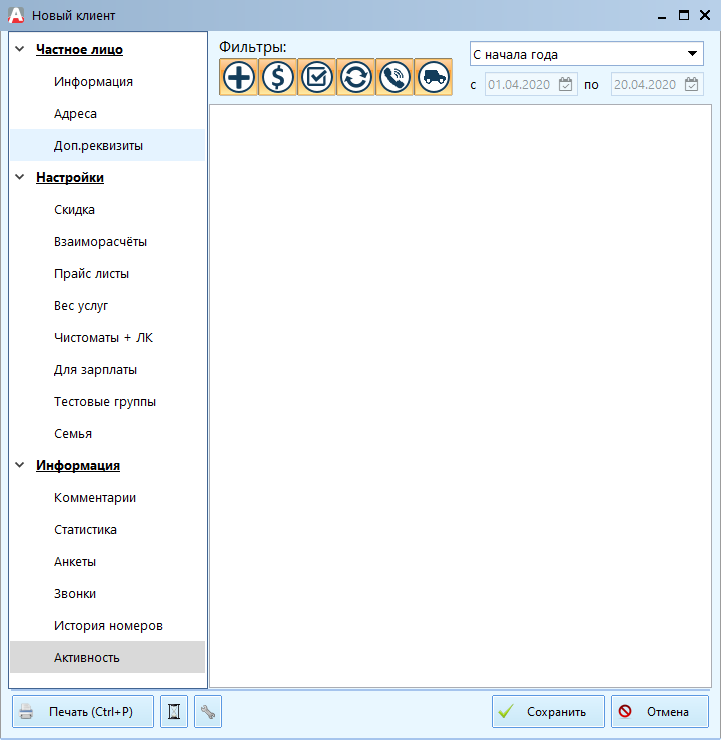Click 'Печать (Ctrl+P)' button
This screenshot has height=740, width=721.
[83, 711]
